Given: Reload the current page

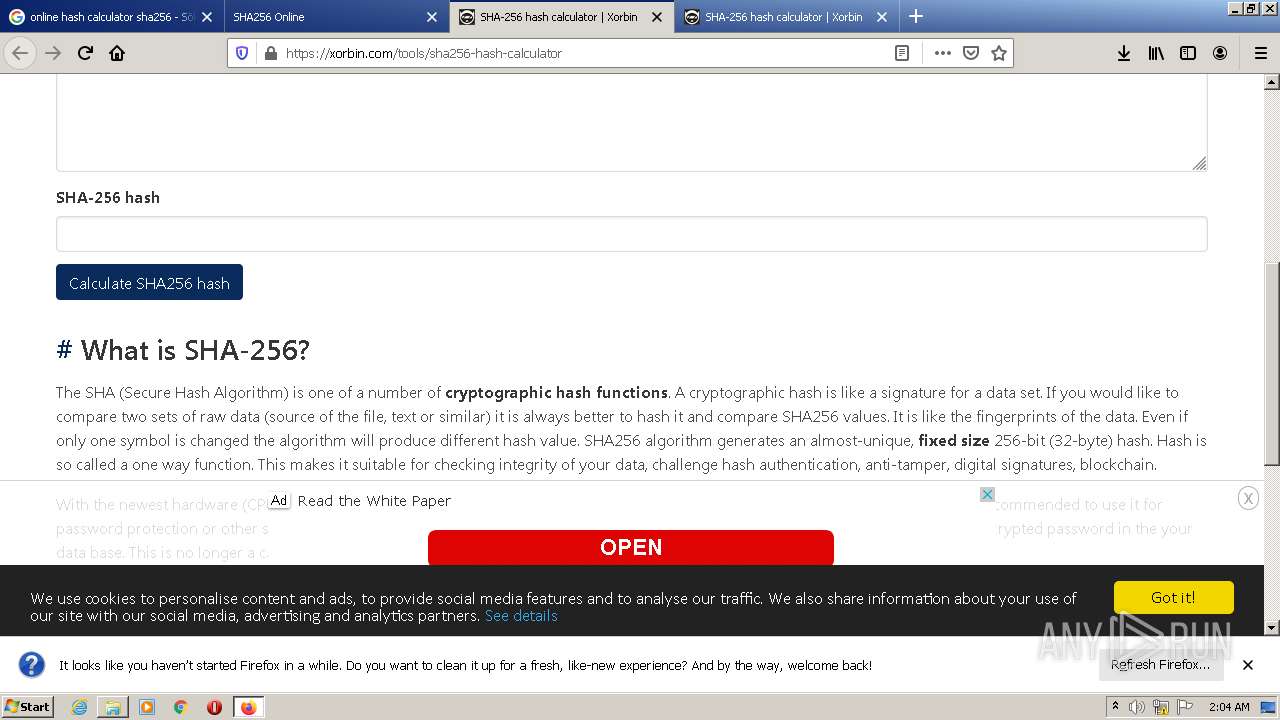Looking at the screenshot, I should coord(85,53).
